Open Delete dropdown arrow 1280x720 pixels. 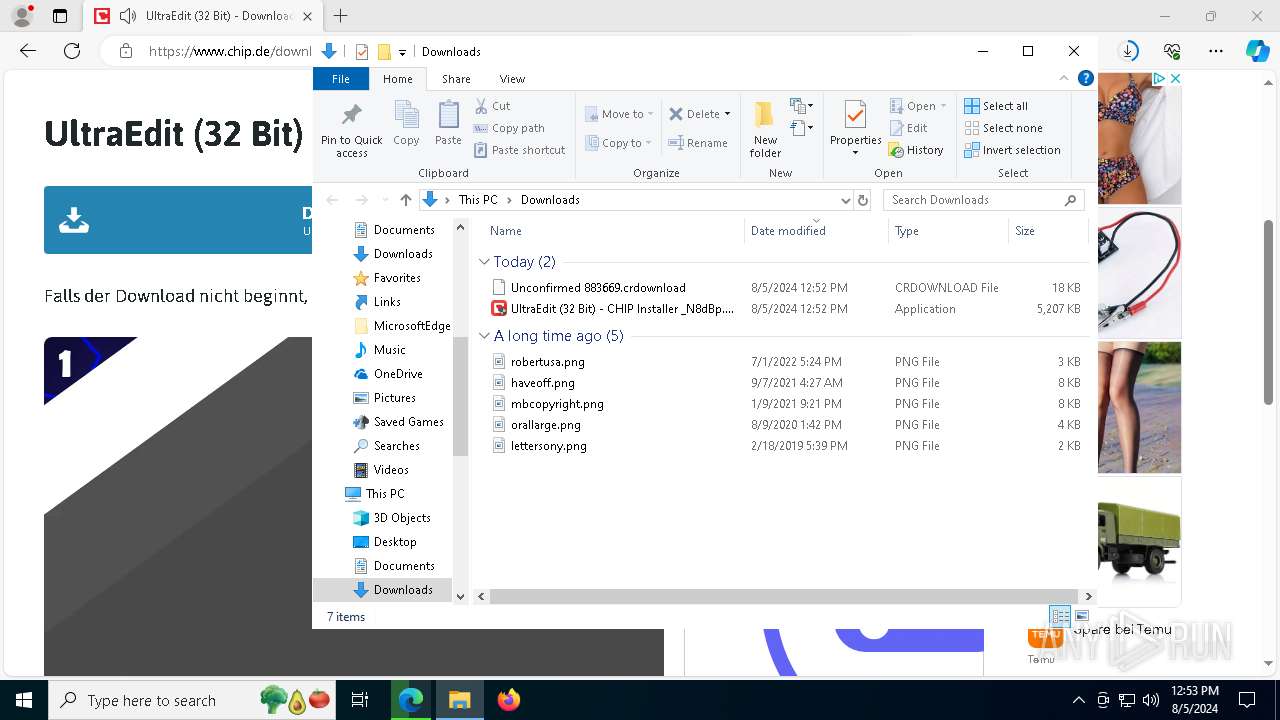[x=727, y=114]
